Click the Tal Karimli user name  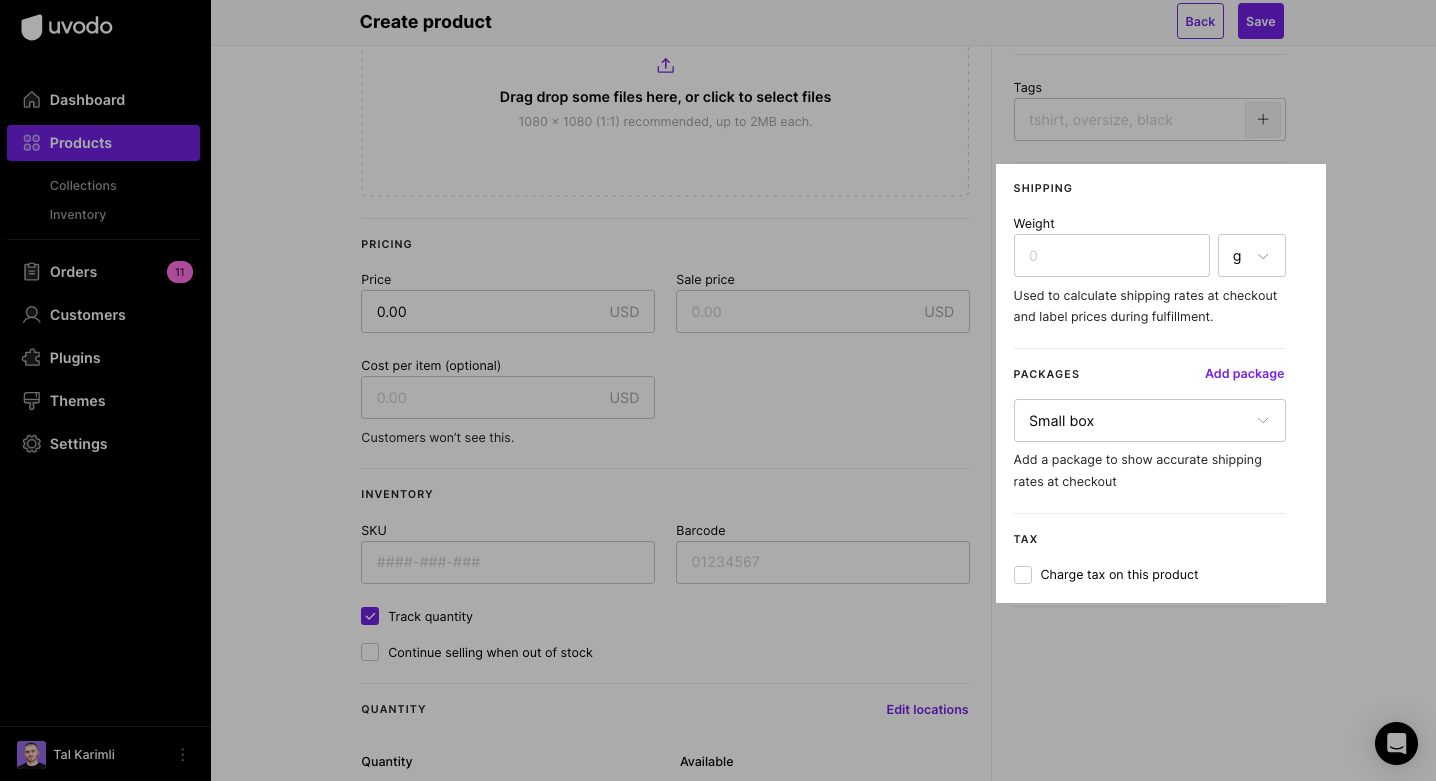tap(84, 755)
